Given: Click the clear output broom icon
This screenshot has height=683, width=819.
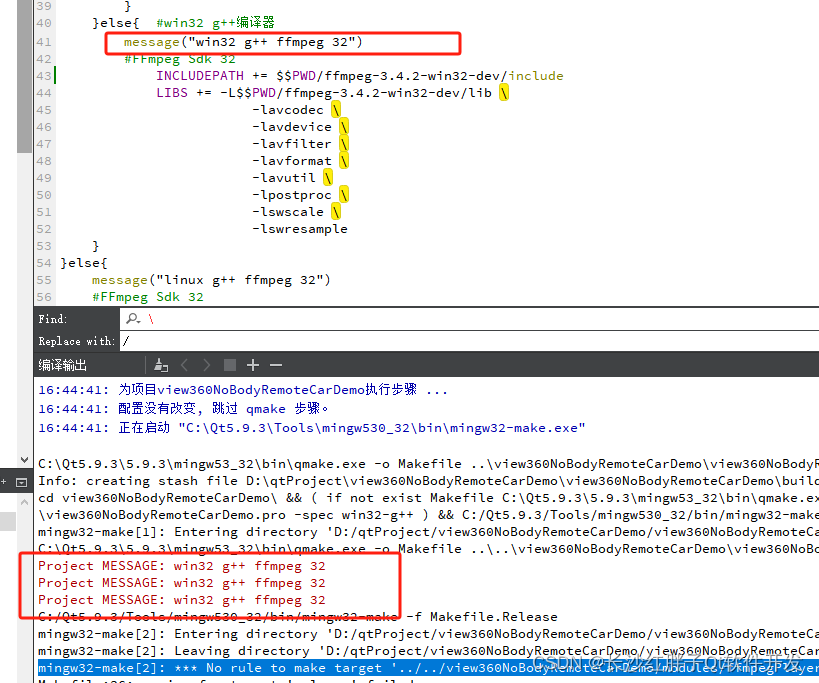Looking at the screenshot, I should tap(161, 365).
